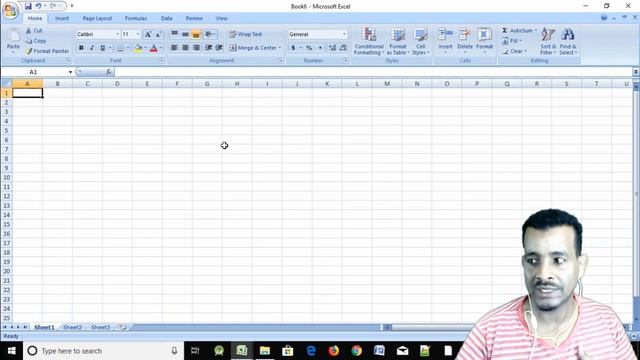Screen dimensions: 640x360
Task: Open Cell Styles gallery
Action: (x=420, y=41)
